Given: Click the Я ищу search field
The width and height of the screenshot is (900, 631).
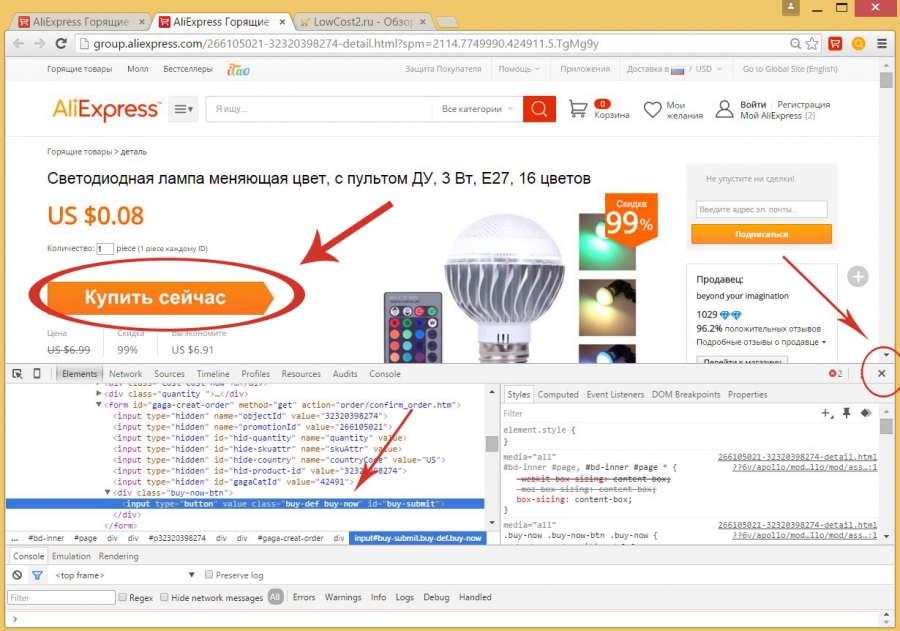Looking at the screenshot, I should click(319, 109).
